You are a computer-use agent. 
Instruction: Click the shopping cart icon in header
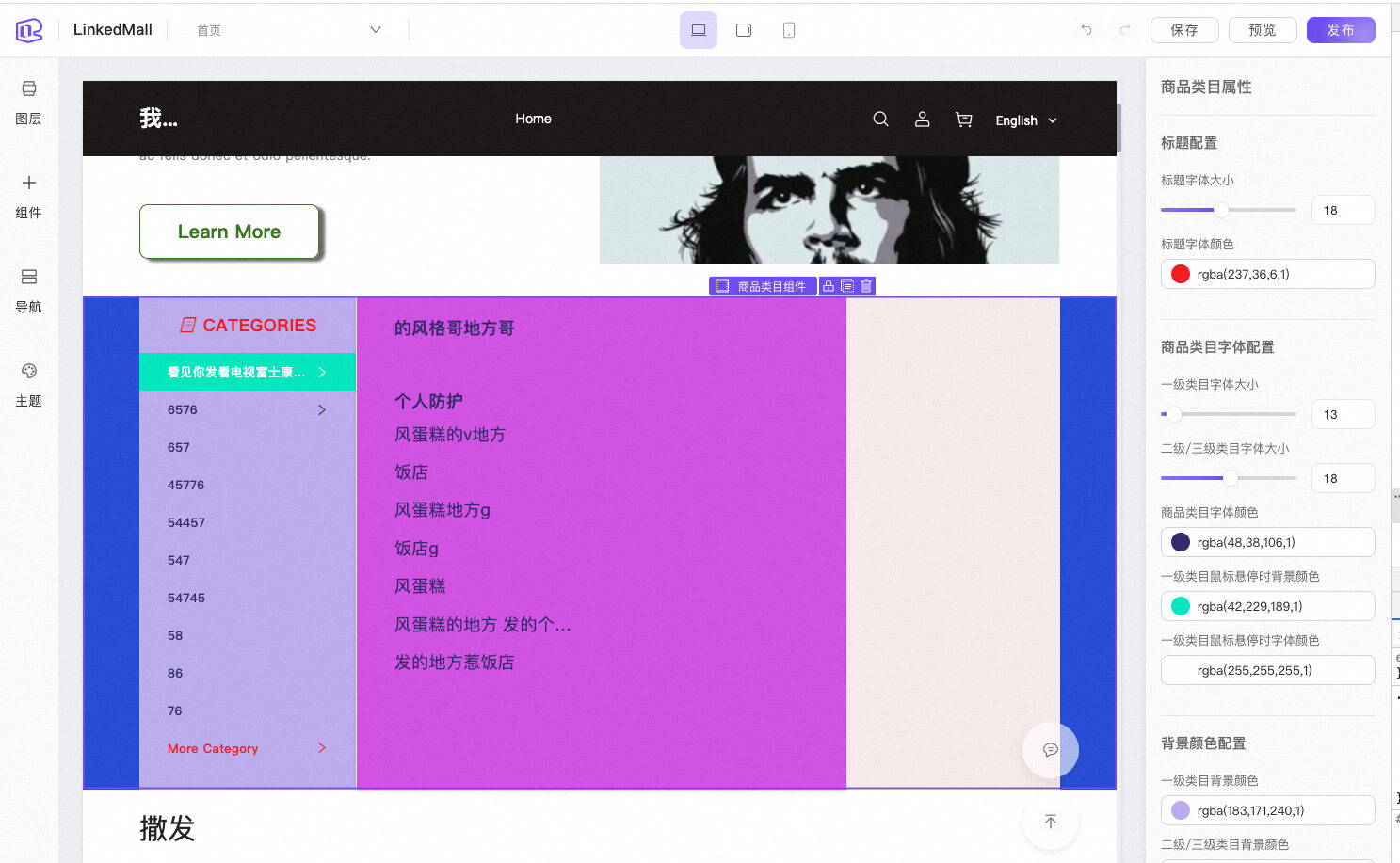(963, 120)
